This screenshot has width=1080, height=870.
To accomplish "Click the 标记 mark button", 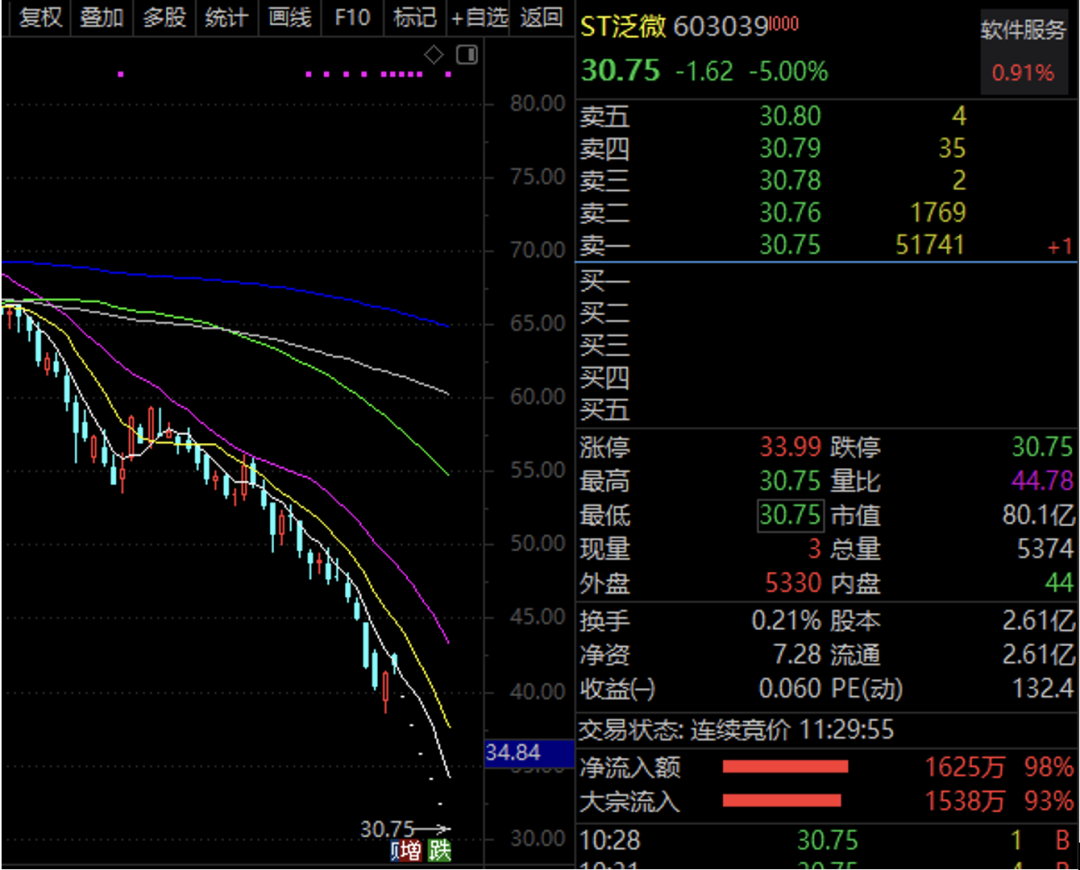I will [x=414, y=18].
